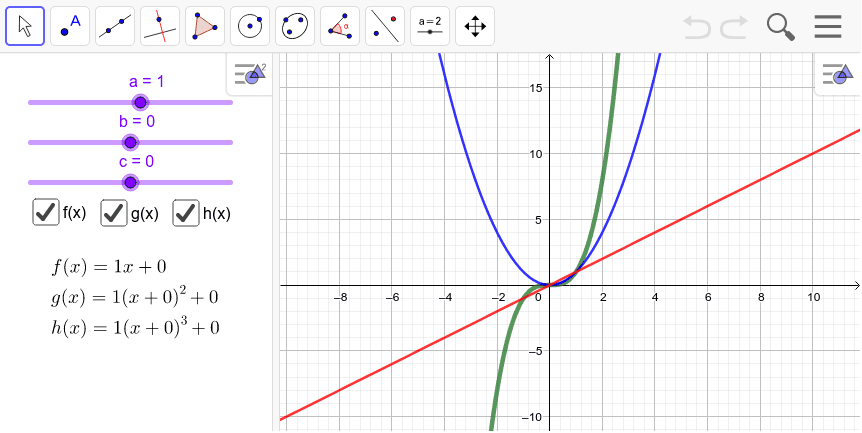Screen dimensions: 862x433
Task: Open the search magnifier
Action: 781,26
